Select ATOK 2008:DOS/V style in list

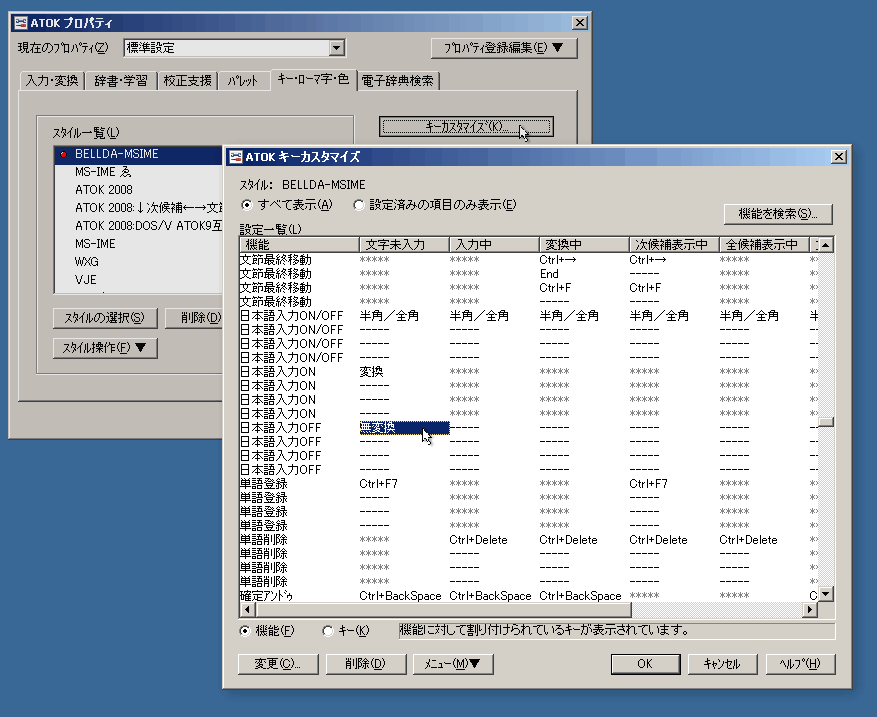(138, 226)
